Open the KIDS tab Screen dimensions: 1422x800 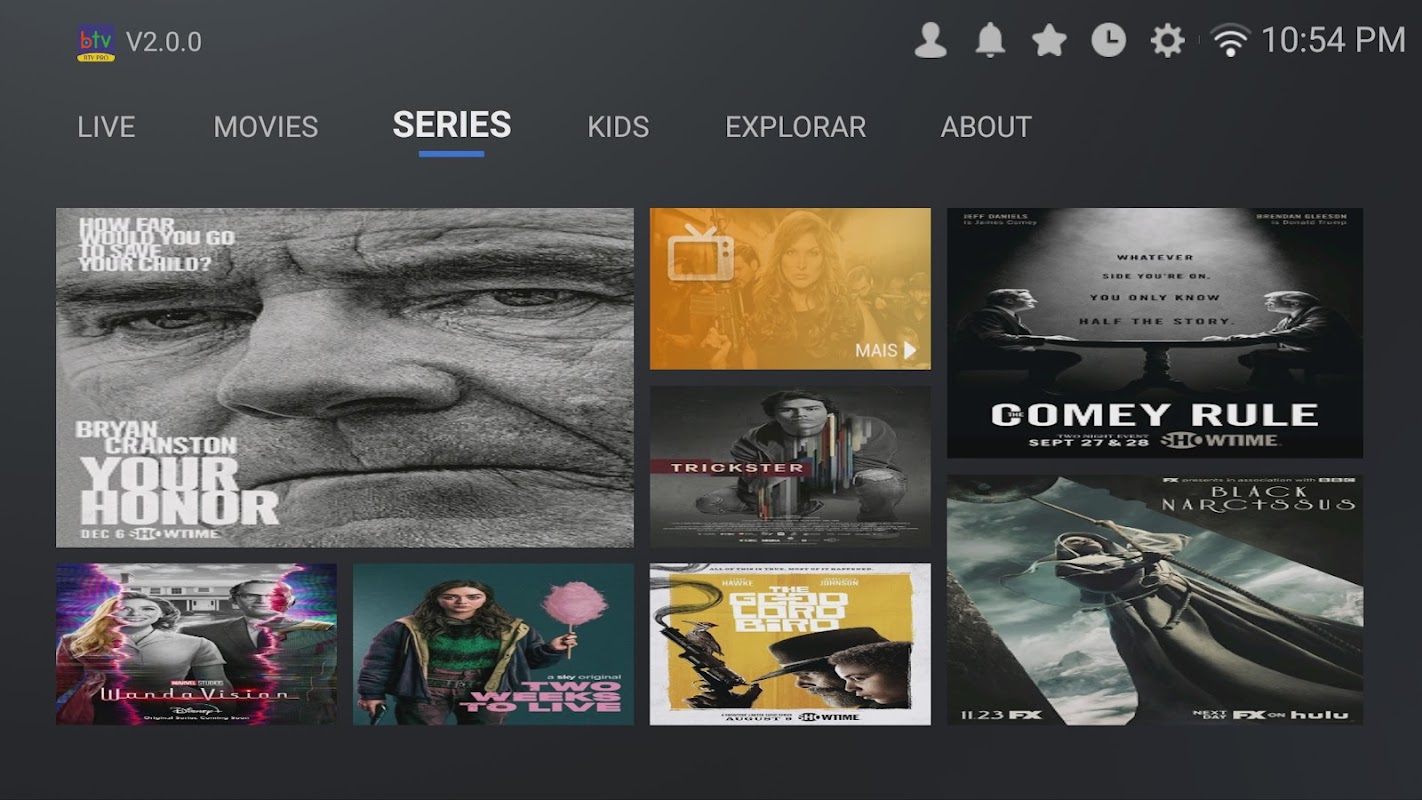coord(618,127)
